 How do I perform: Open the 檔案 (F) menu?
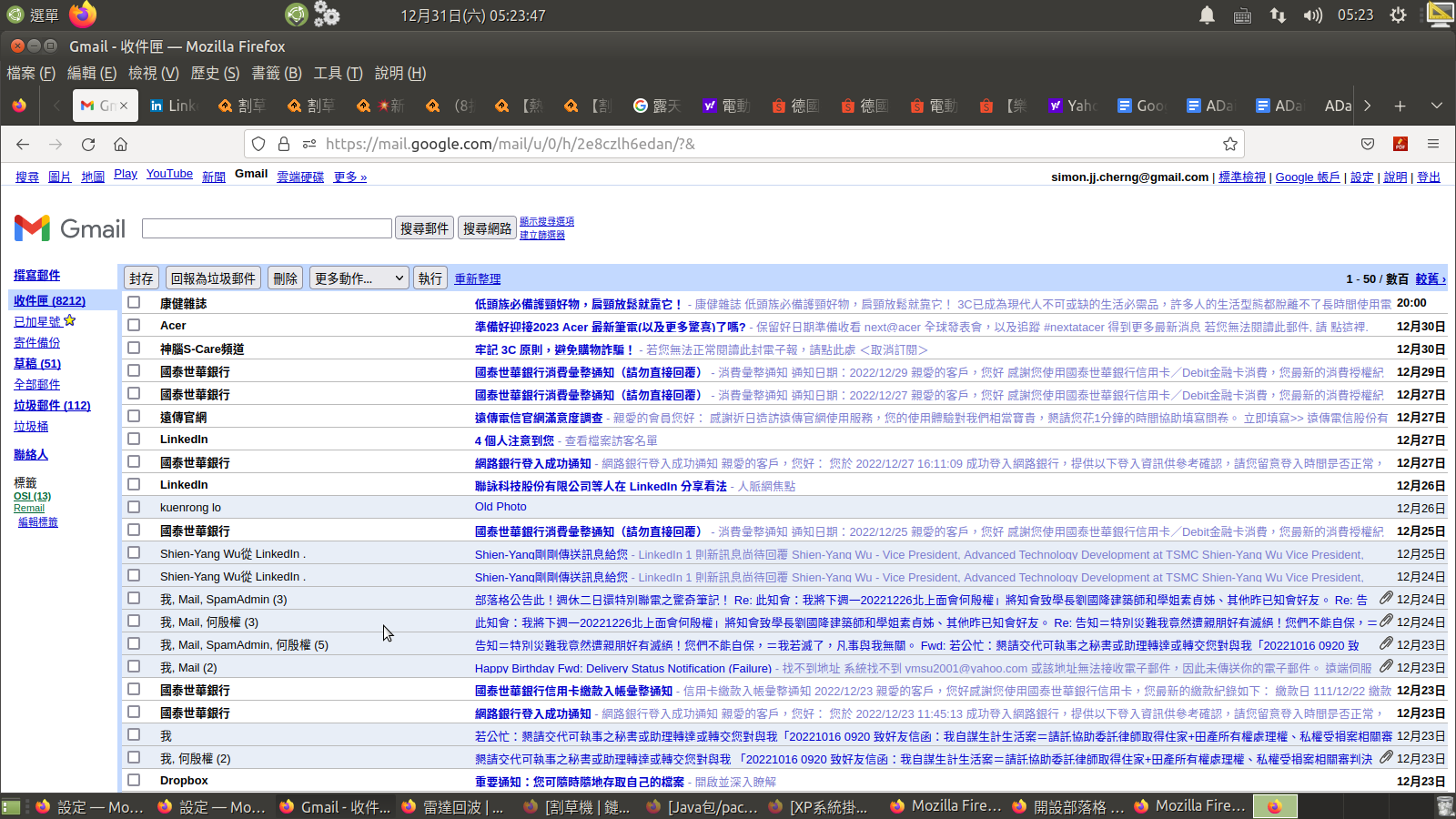(x=31, y=73)
